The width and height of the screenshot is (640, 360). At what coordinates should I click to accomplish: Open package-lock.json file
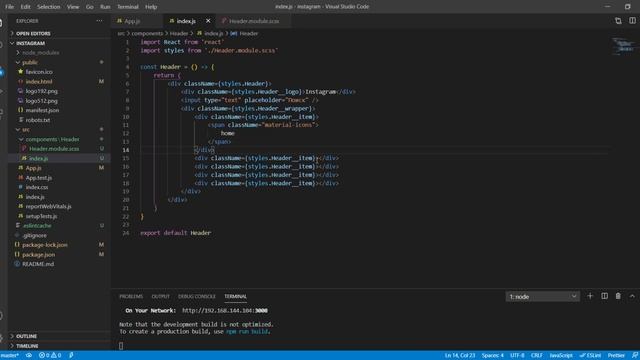44,245
